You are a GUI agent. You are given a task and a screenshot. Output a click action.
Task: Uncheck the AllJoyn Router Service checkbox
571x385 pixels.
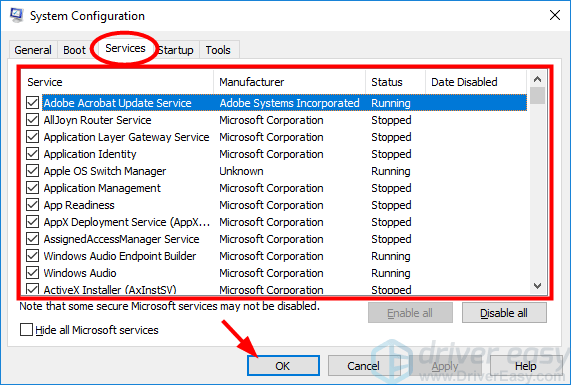click(32, 119)
